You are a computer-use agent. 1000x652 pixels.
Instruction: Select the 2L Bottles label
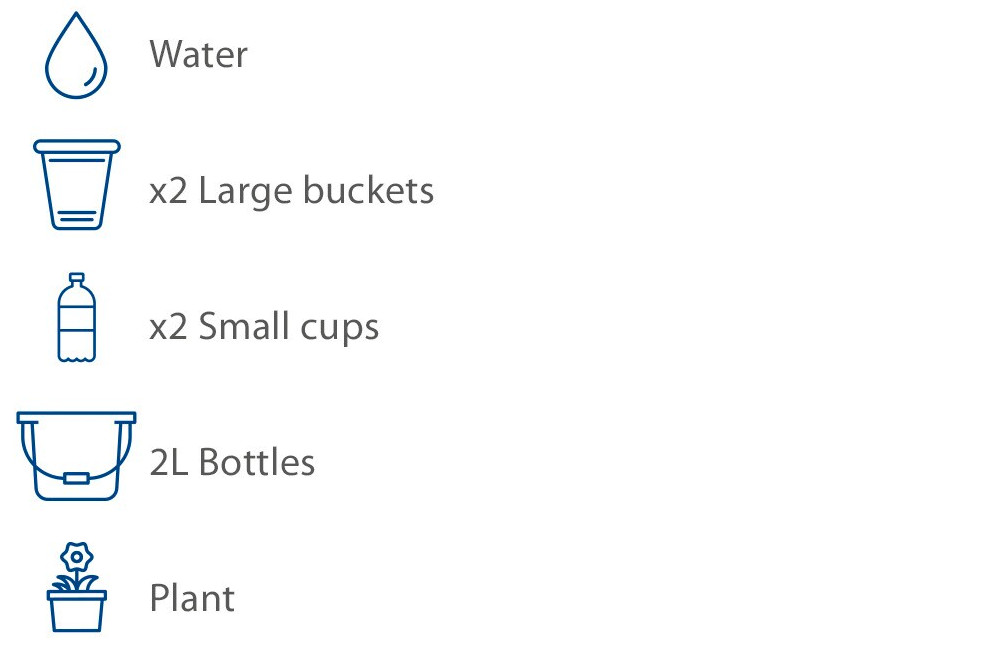(232, 462)
